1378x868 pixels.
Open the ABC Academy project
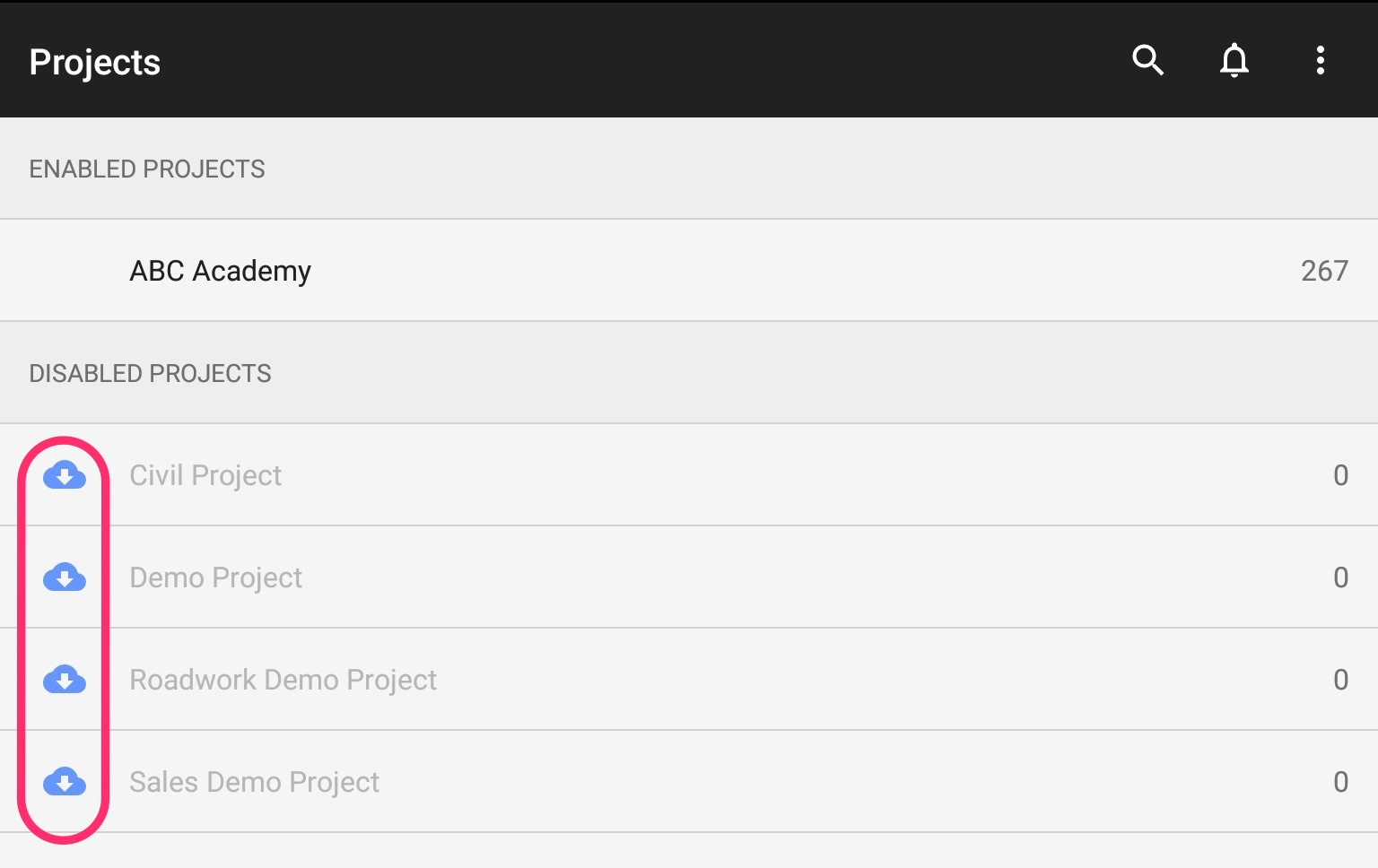pyautogui.click(x=689, y=270)
